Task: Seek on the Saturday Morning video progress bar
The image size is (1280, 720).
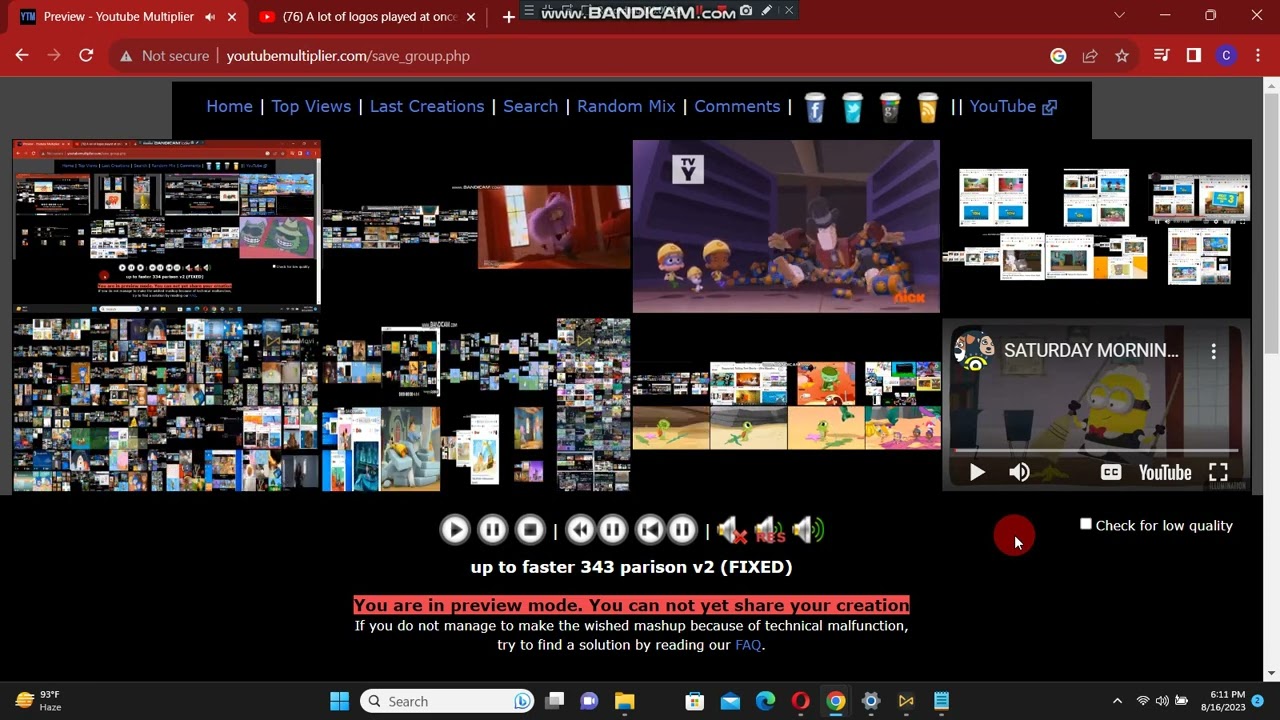Action: pos(1096,451)
